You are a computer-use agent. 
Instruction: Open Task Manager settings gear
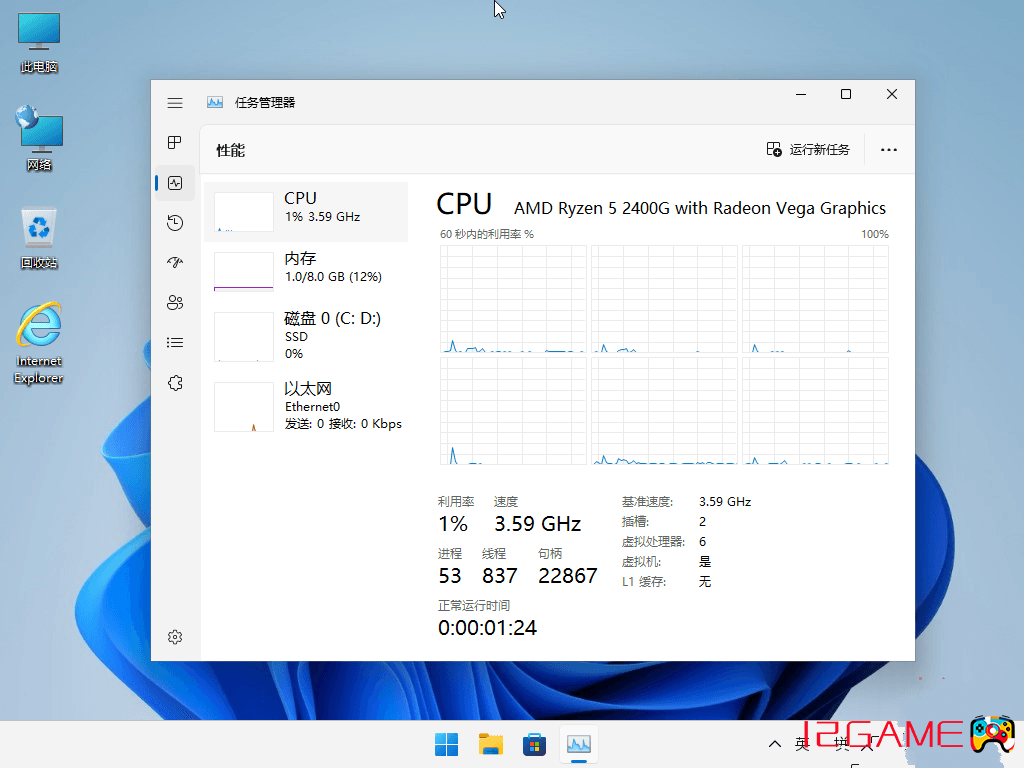(174, 637)
